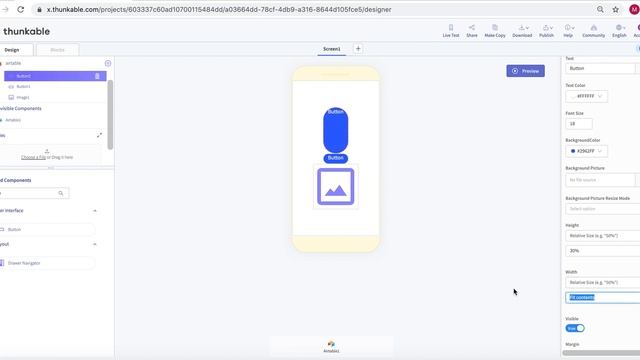Click the left panel vertical scrollbar
Viewport: 640px width, 360px height.
(110, 115)
